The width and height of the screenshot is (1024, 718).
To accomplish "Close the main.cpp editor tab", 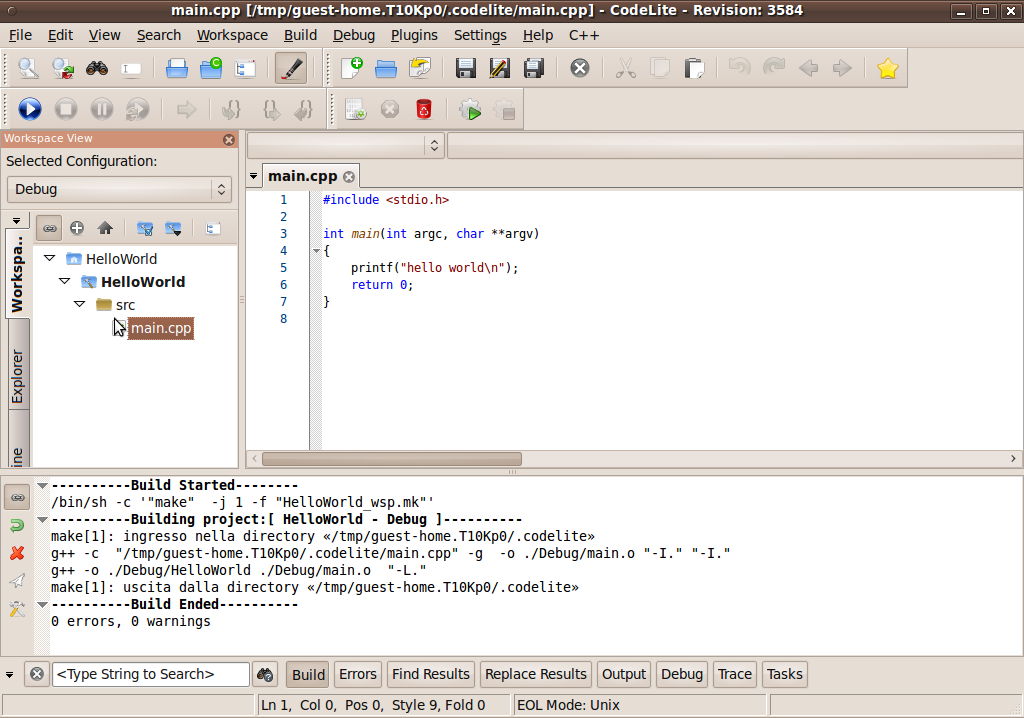I will click(x=348, y=176).
